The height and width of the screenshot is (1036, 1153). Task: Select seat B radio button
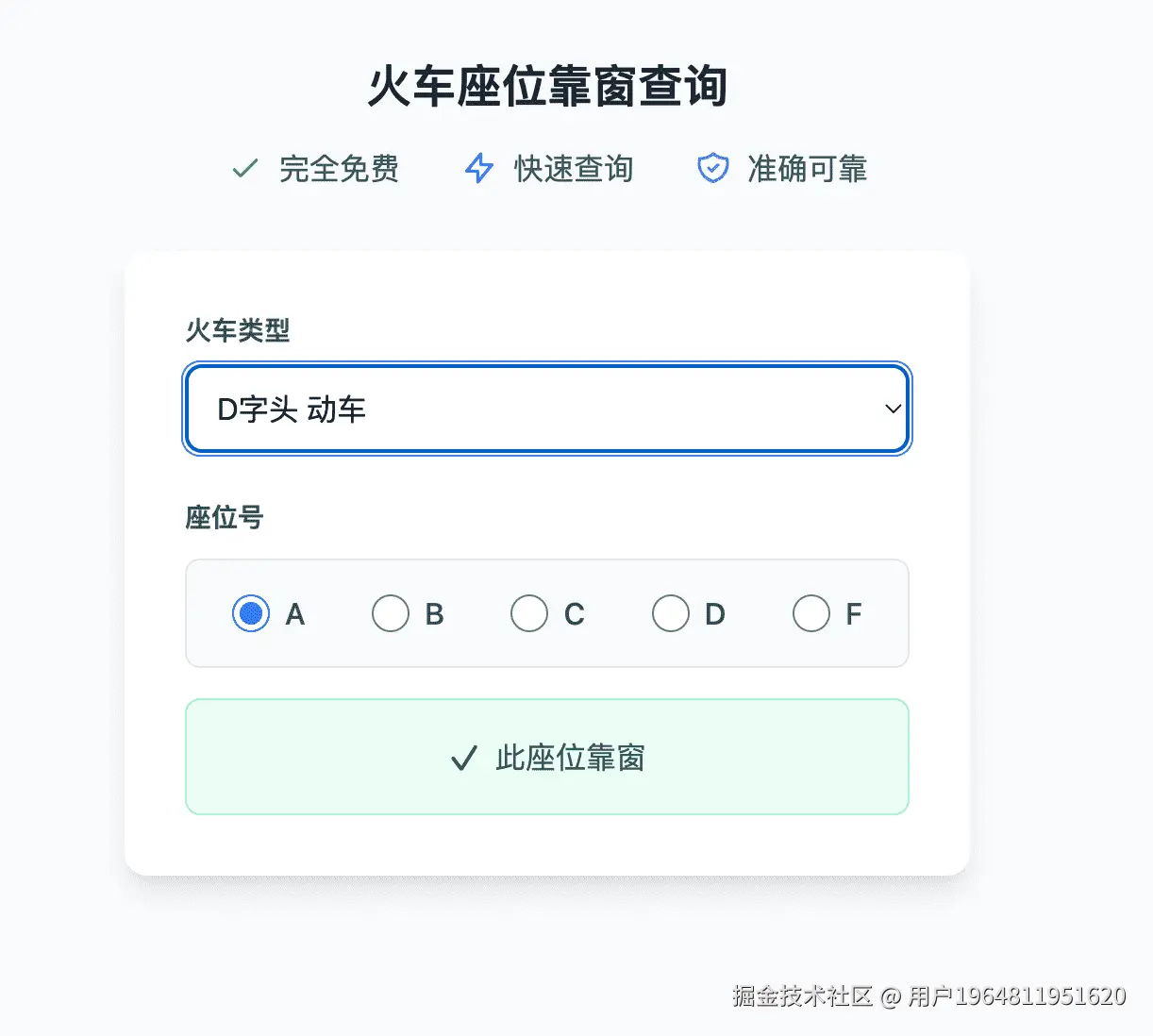pos(391,613)
